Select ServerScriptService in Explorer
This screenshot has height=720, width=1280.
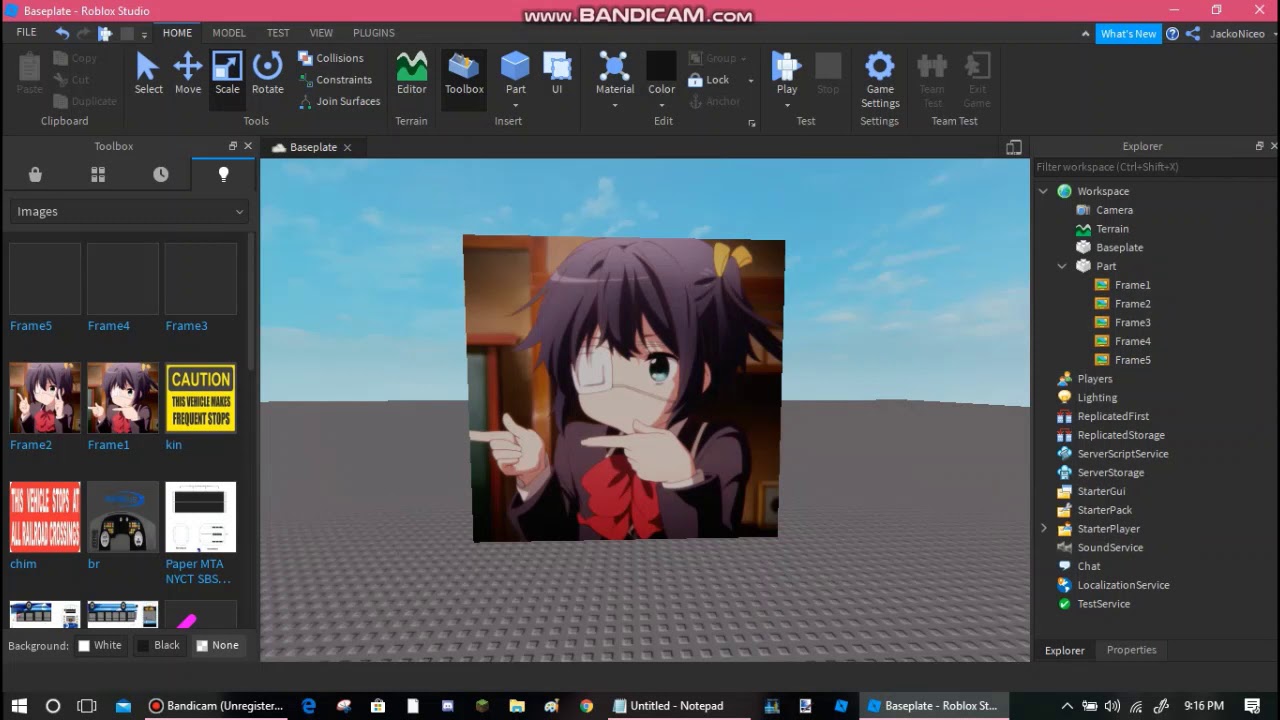point(1122,454)
